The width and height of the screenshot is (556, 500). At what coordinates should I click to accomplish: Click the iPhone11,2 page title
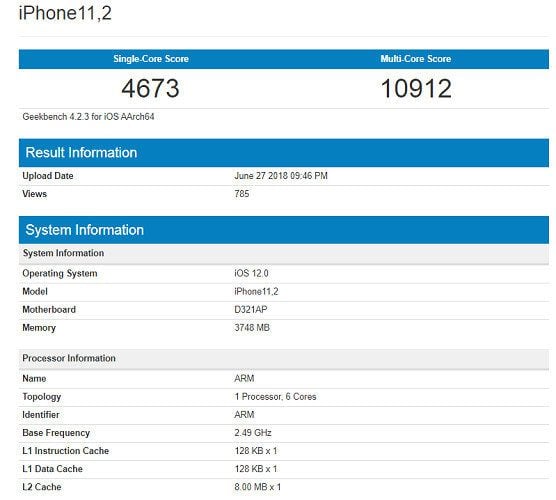pos(65,13)
